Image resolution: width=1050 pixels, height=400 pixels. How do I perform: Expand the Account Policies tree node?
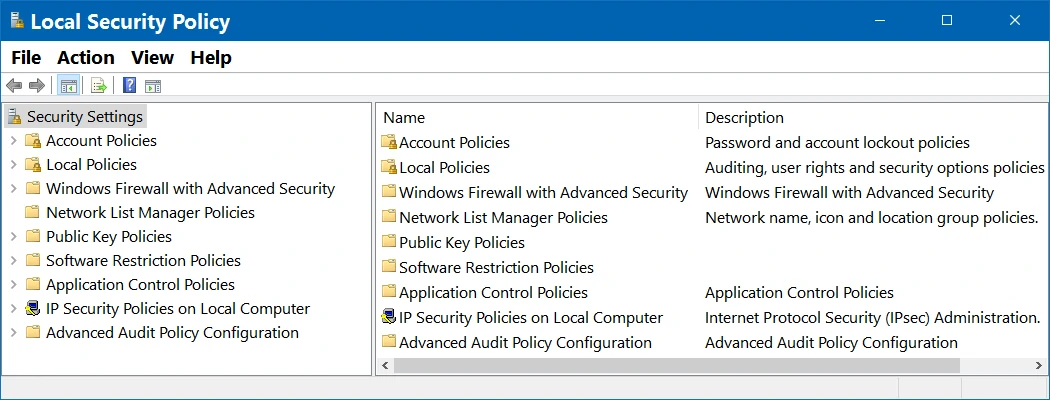(13, 141)
